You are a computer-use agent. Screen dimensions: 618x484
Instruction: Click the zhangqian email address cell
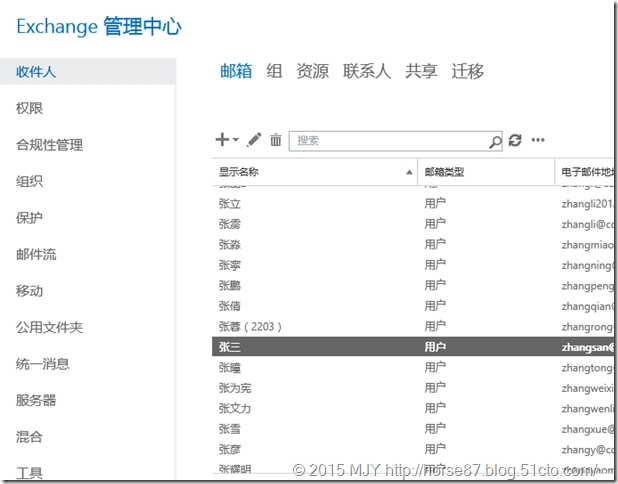click(x=588, y=306)
